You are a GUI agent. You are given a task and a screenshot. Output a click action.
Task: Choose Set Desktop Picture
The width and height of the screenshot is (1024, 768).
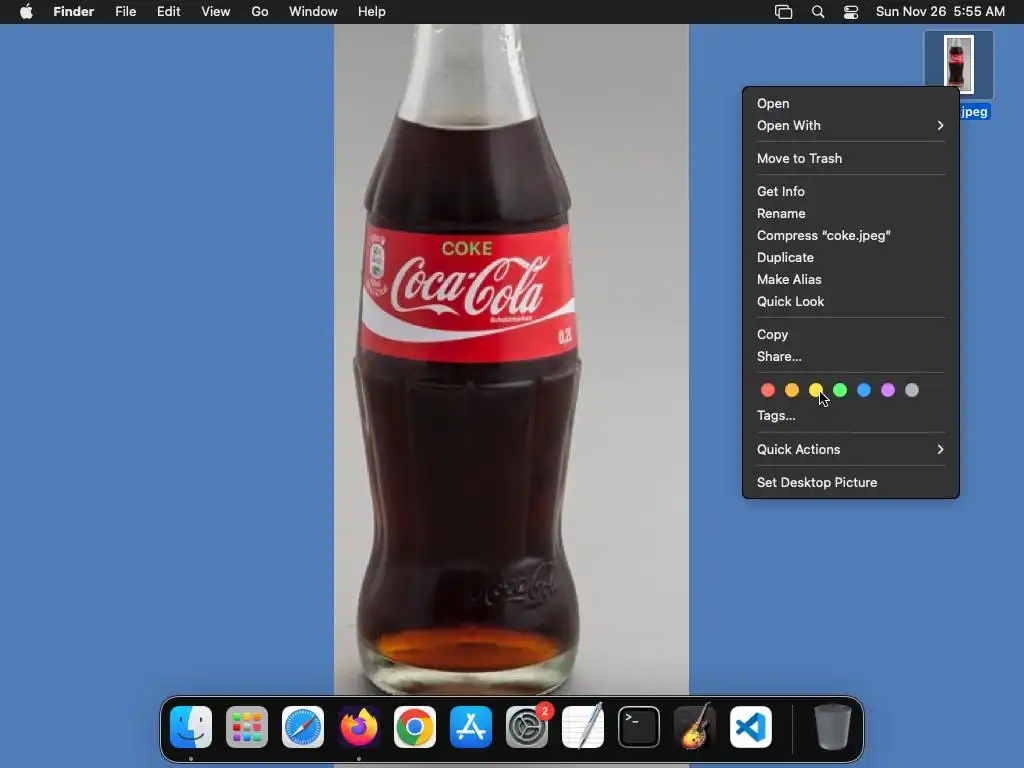pyautogui.click(x=850, y=483)
